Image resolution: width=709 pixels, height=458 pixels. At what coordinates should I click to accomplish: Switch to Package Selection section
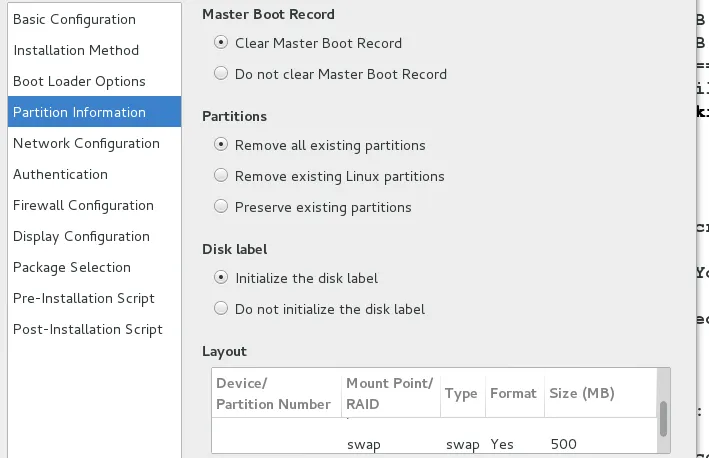click(x=72, y=267)
